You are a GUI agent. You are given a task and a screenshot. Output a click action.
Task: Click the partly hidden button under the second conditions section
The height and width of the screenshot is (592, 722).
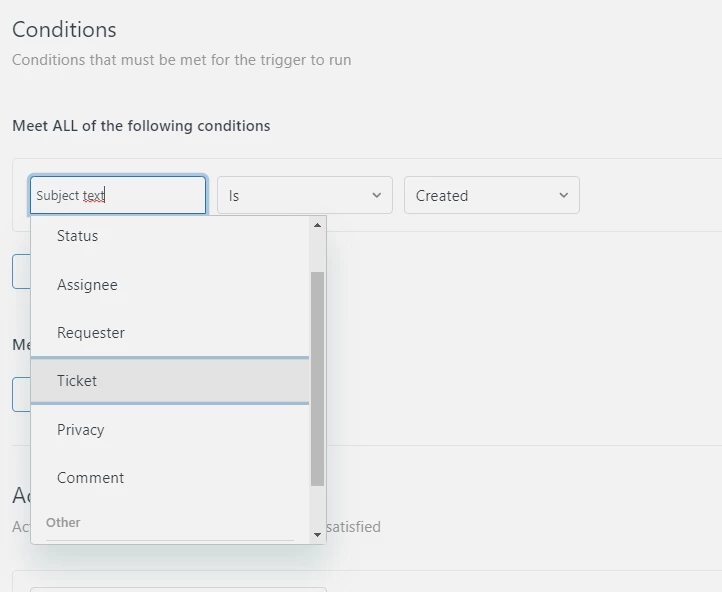pyautogui.click(x=20, y=394)
